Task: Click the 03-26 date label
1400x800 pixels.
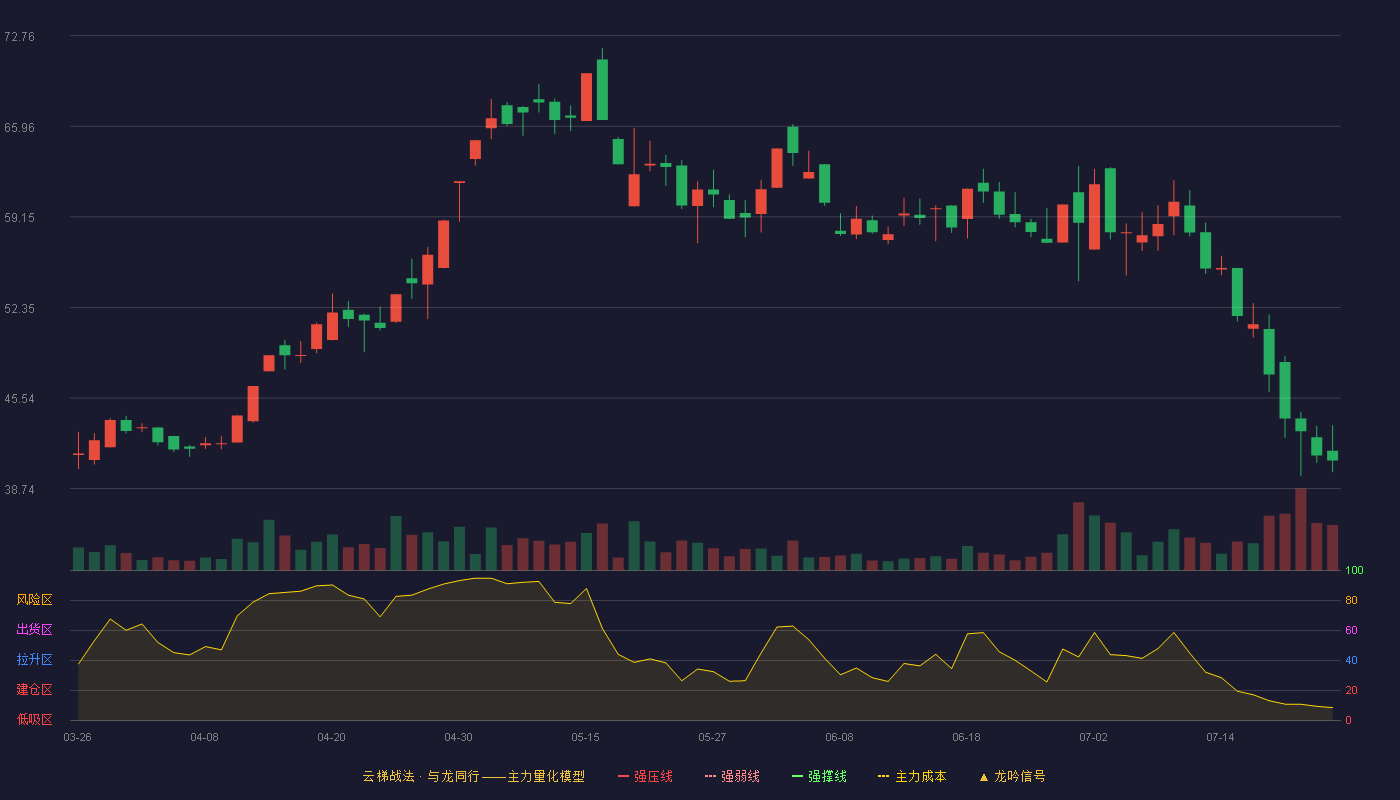Action: pyautogui.click(x=78, y=737)
